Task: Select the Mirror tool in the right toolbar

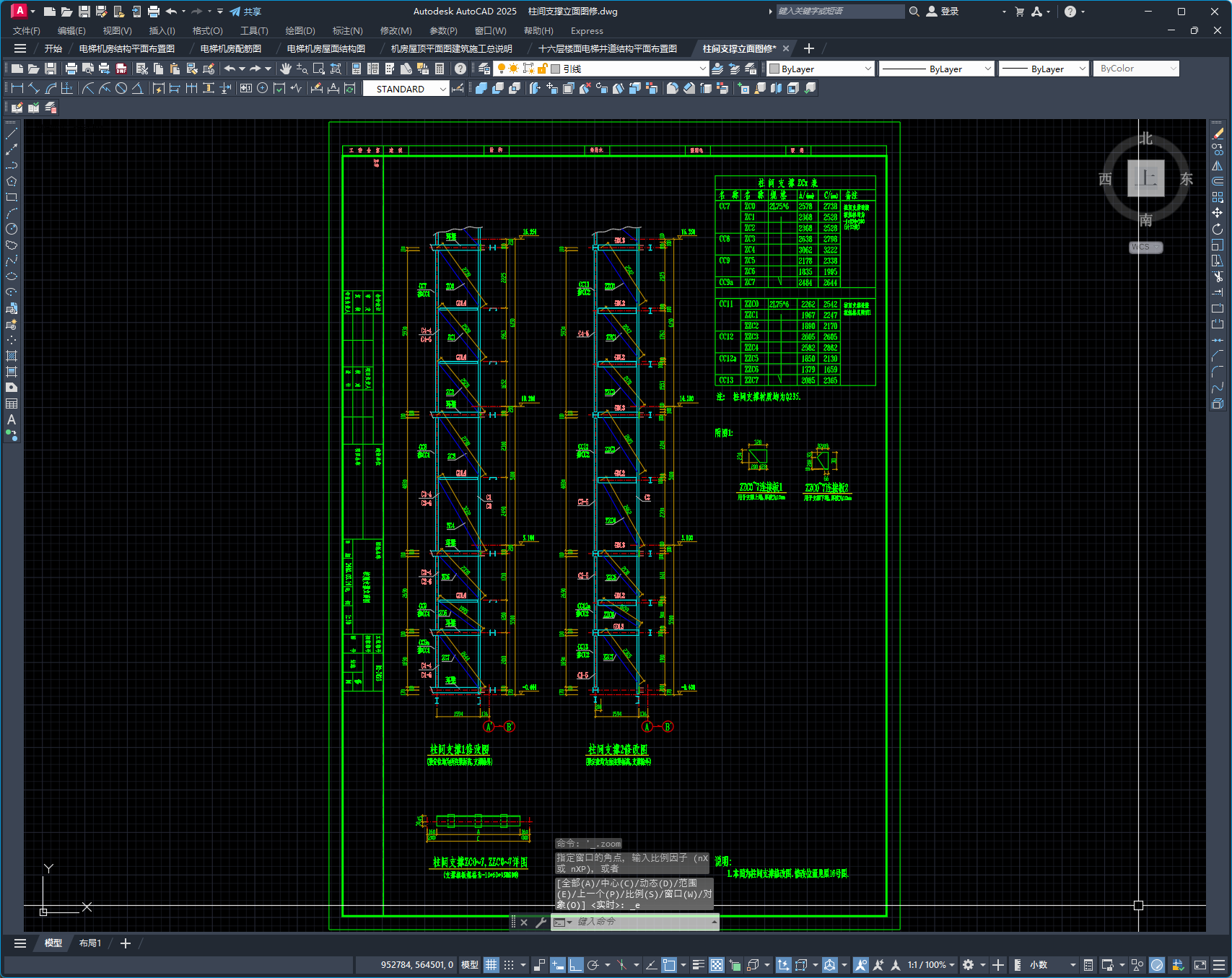Action: point(1218,165)
